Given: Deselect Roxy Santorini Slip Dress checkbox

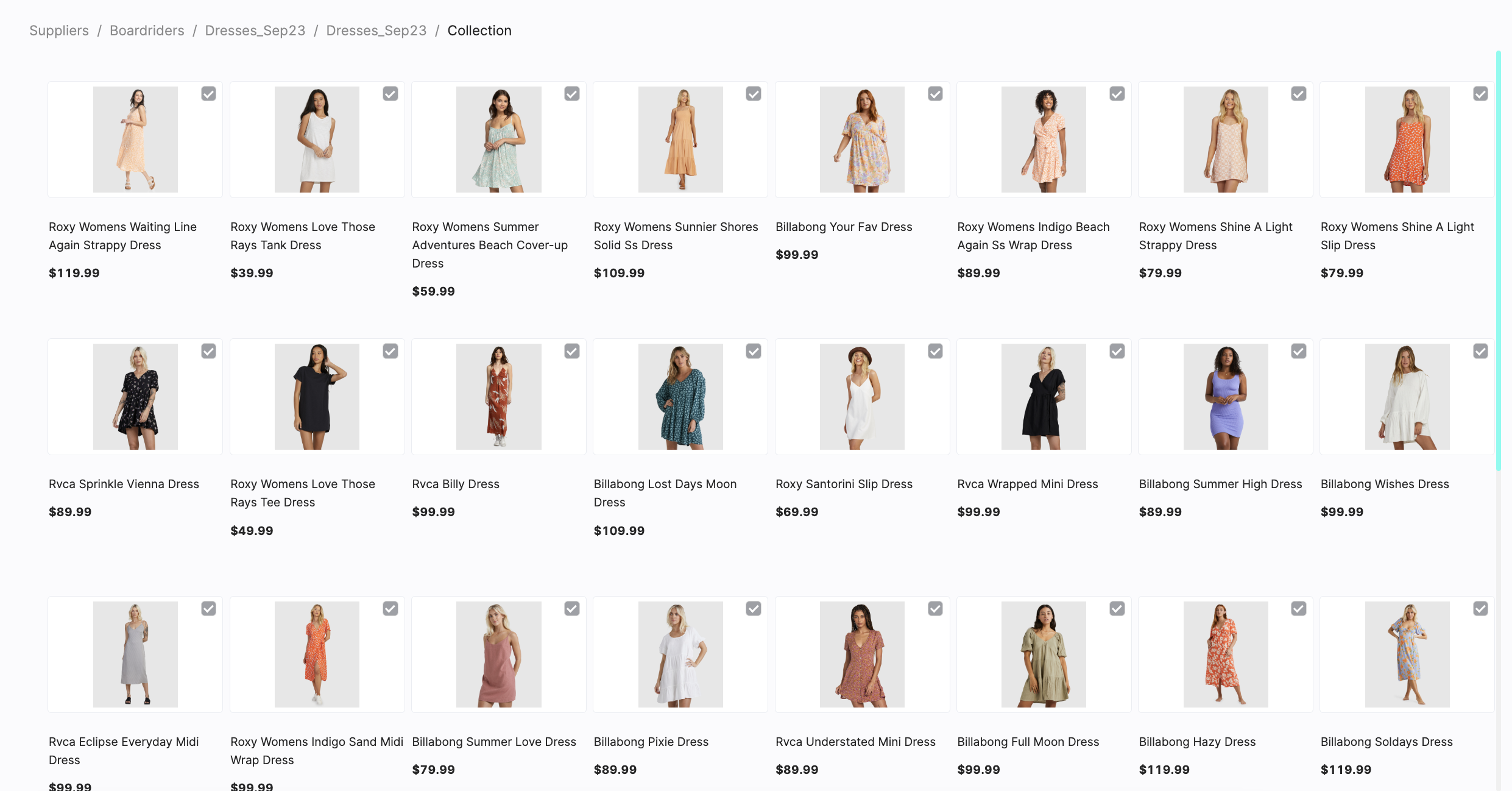Looking at the screenshot, I should tap(935, 351).
